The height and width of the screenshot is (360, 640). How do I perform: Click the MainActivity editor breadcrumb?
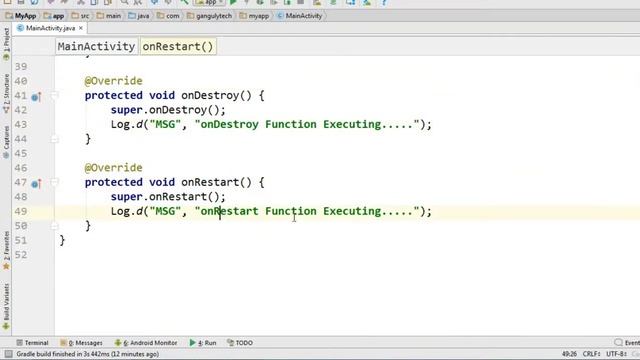(96, 47)
